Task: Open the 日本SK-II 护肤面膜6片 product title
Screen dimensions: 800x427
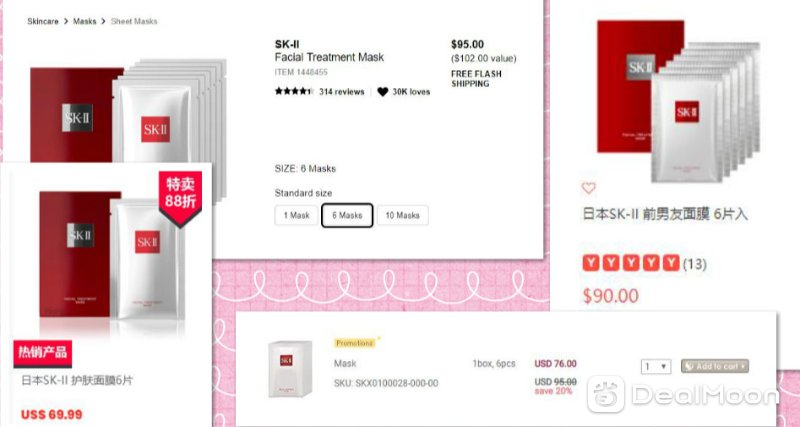Action: pyautogui.click(x=77, y=381)
